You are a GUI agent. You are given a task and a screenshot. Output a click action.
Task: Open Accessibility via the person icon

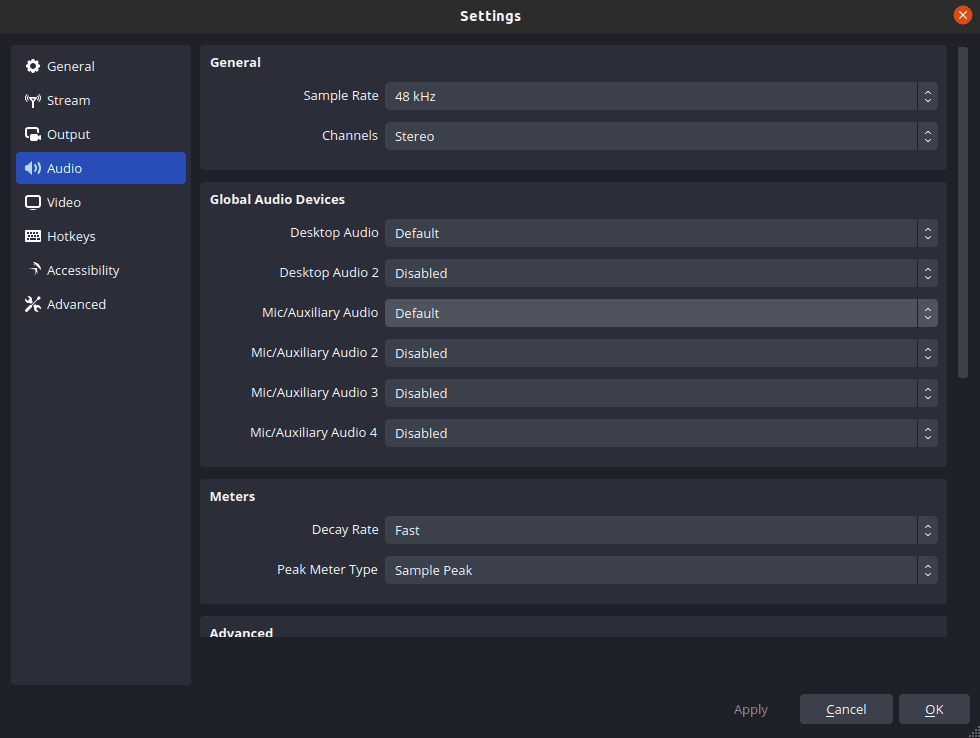33,270
